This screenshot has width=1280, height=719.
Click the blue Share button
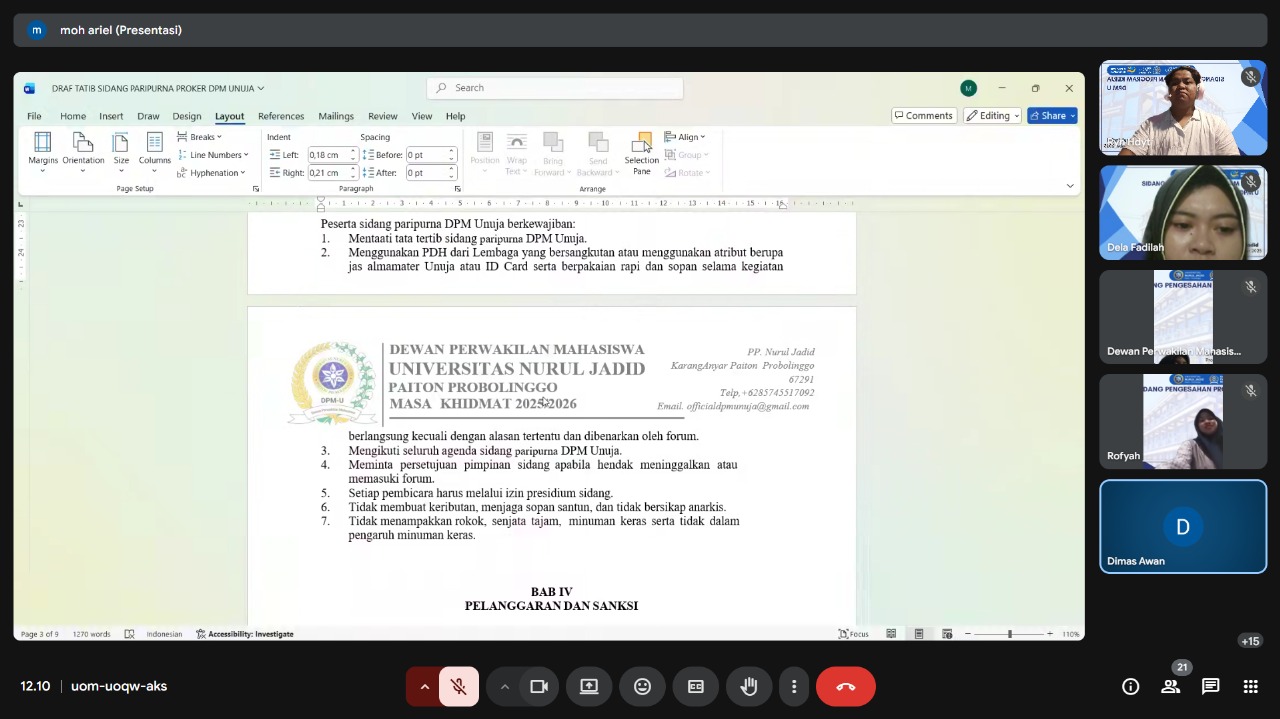[x=1052, y=116]
